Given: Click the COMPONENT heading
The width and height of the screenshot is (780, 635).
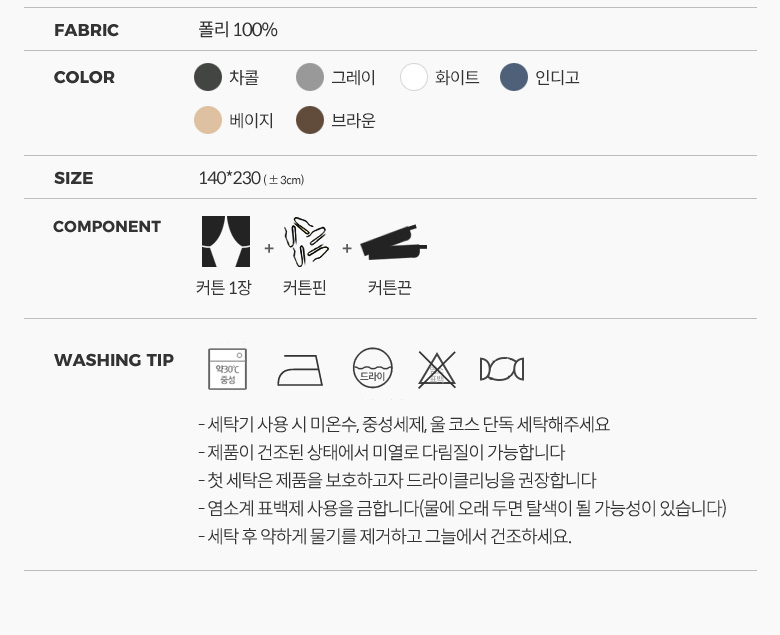Looking at the screenshot, I should 107,227.
